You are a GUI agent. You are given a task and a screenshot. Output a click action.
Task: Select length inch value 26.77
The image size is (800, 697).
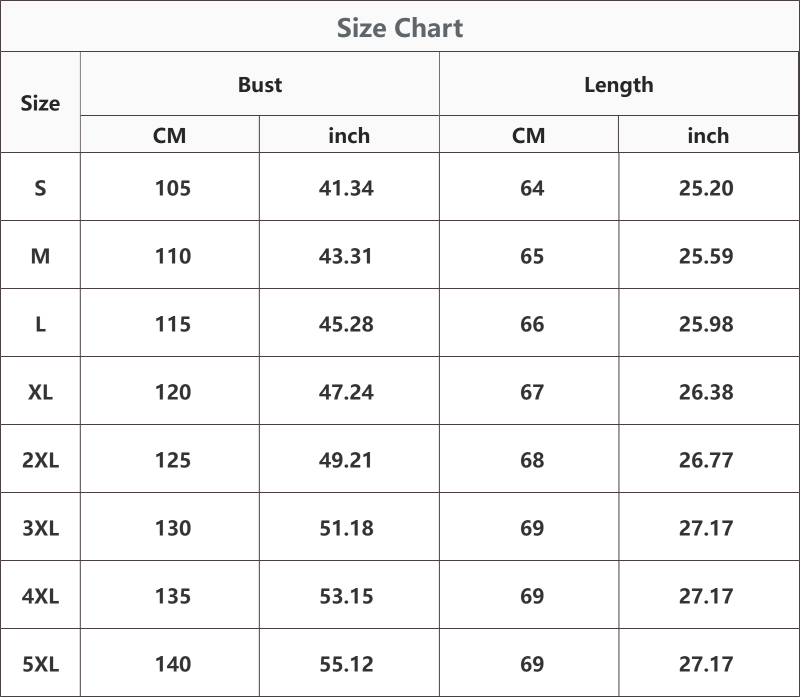pos(706,460)
